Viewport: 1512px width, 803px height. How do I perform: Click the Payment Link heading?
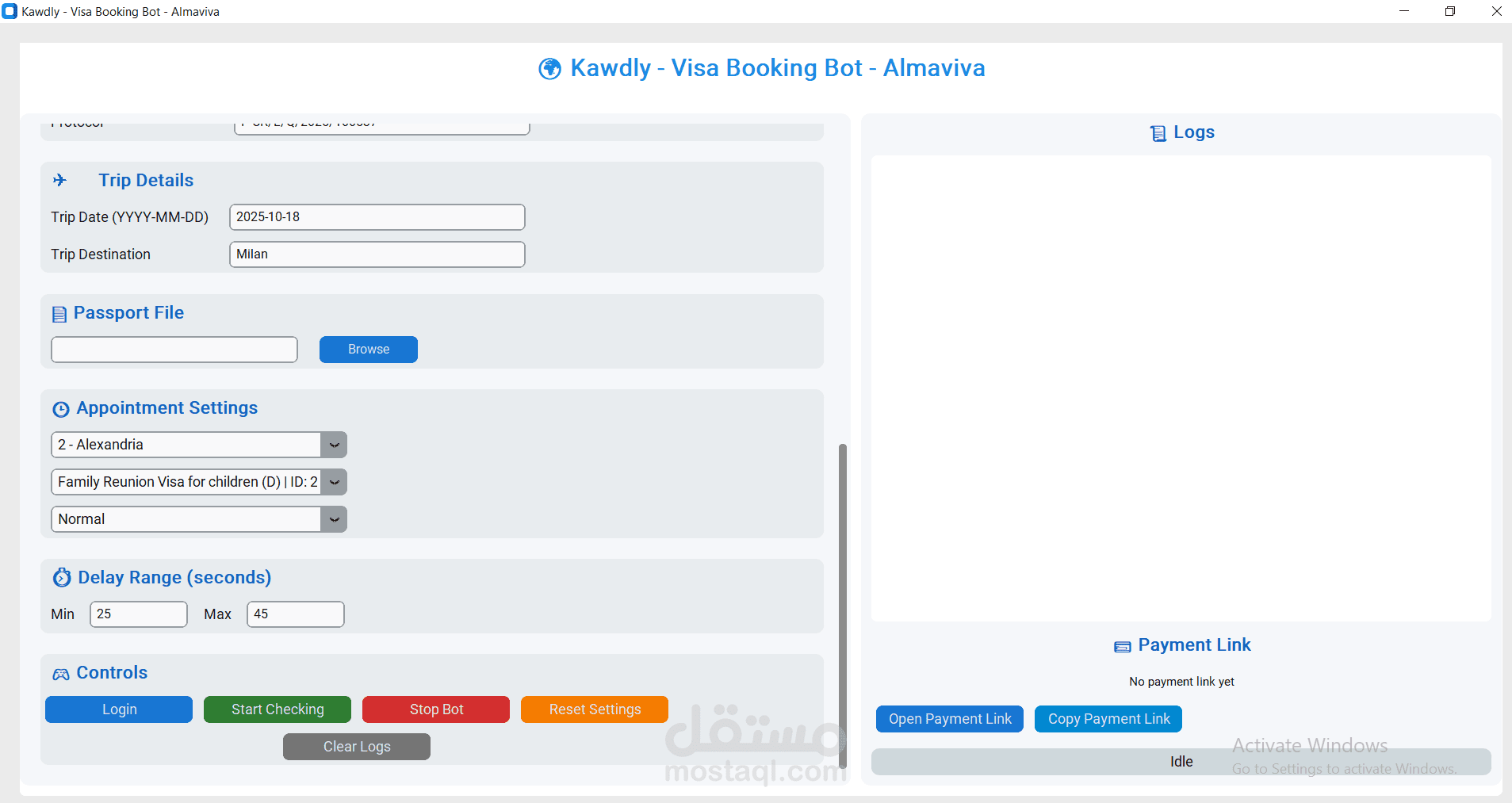click(x=1194, y=645)
